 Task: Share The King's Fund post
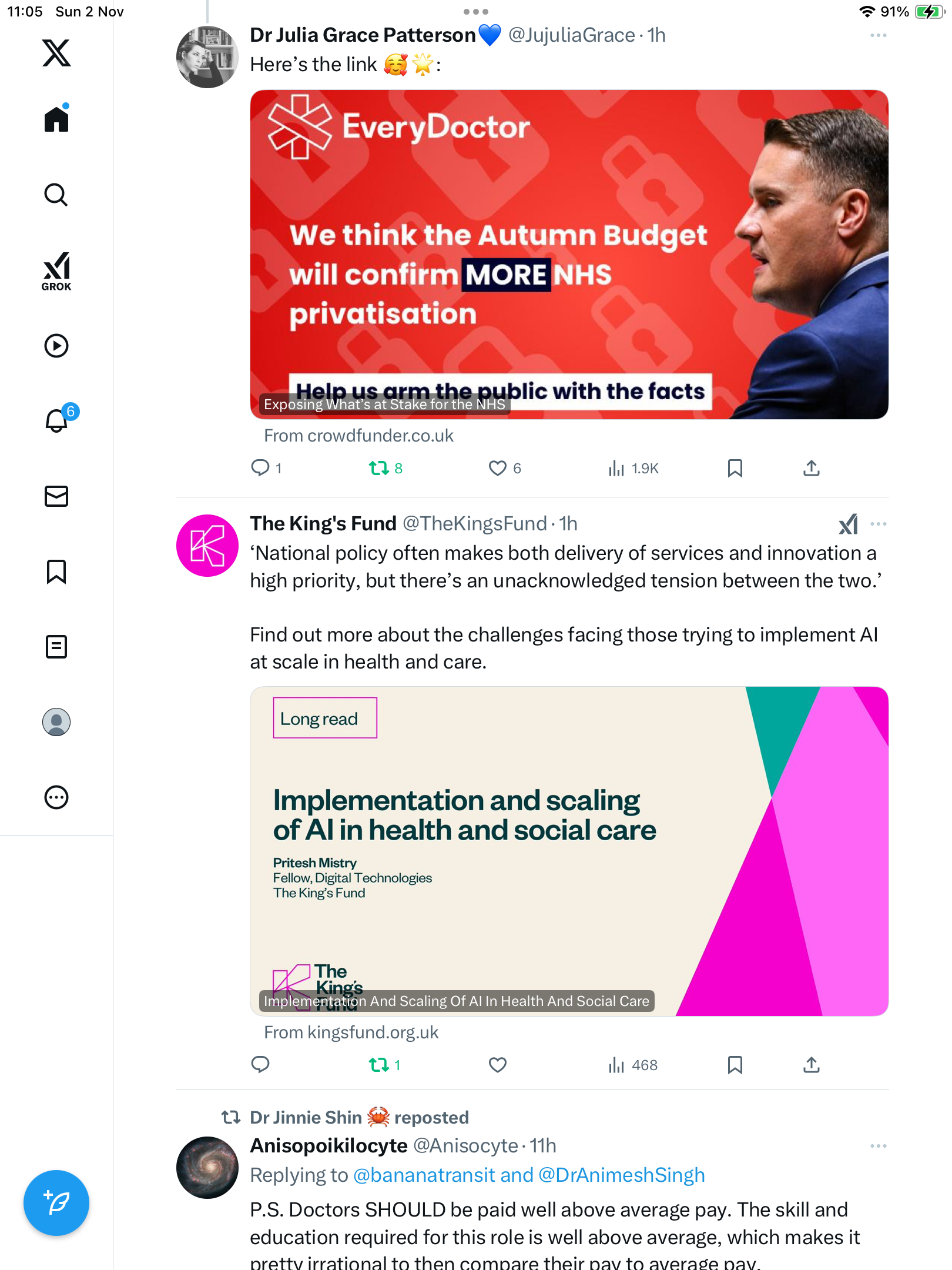(x=811, y=1065)
